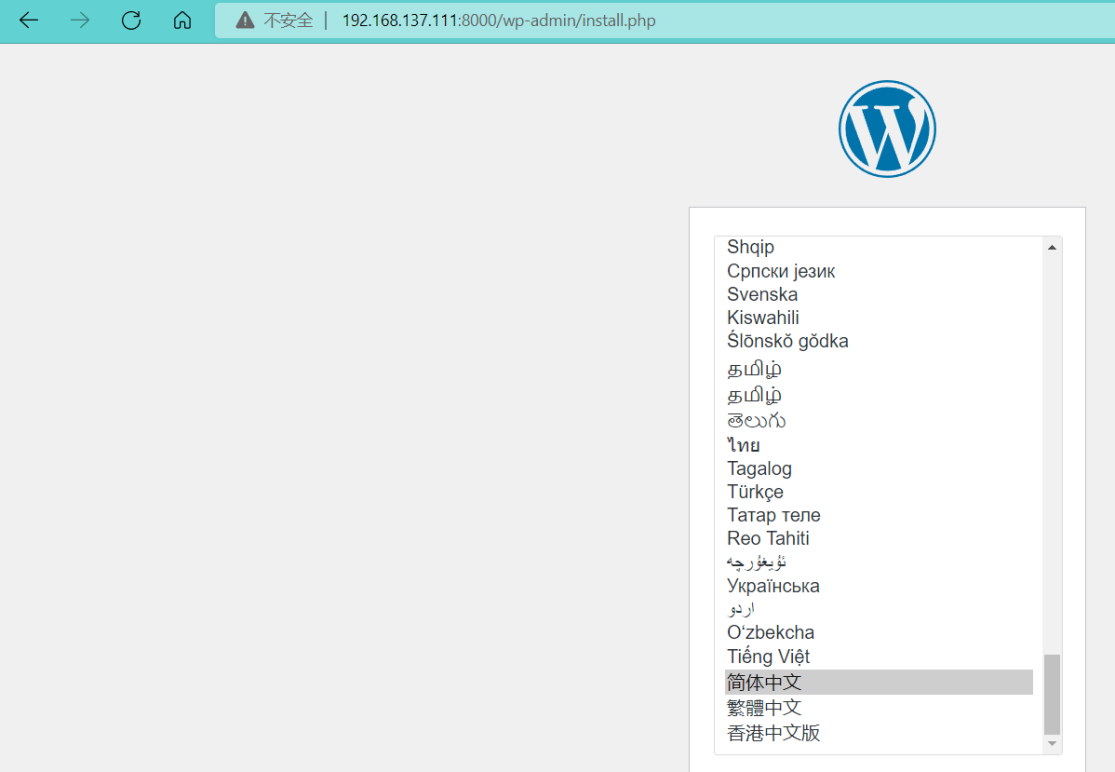
Task: Select 香港中文版 language option
Action: coord(879,733)
